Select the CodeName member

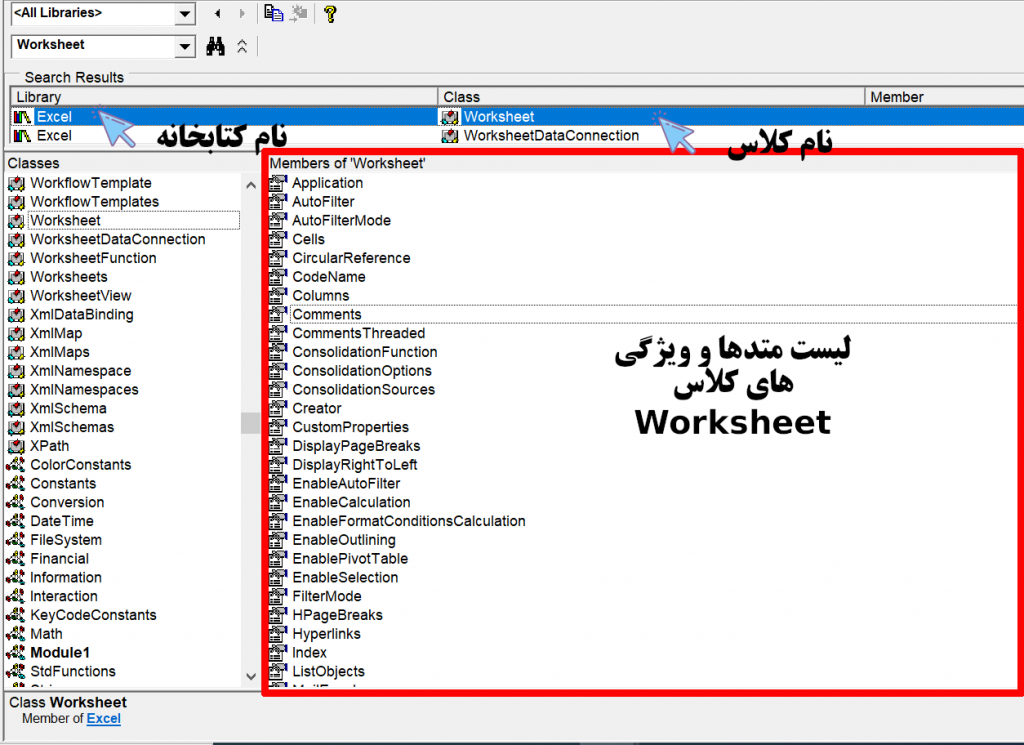328,277
